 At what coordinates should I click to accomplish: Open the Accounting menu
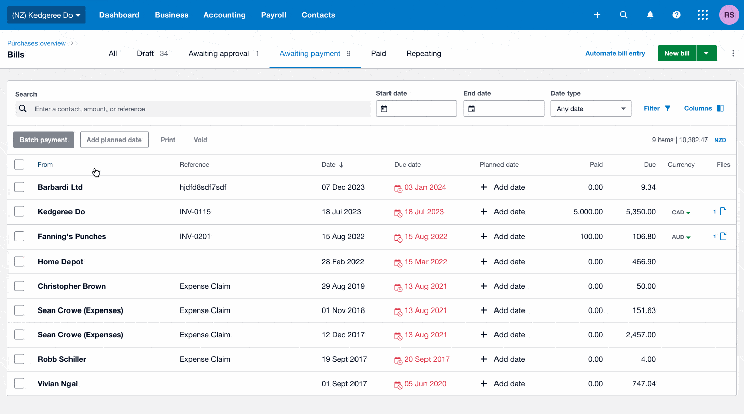coord(224,15)
